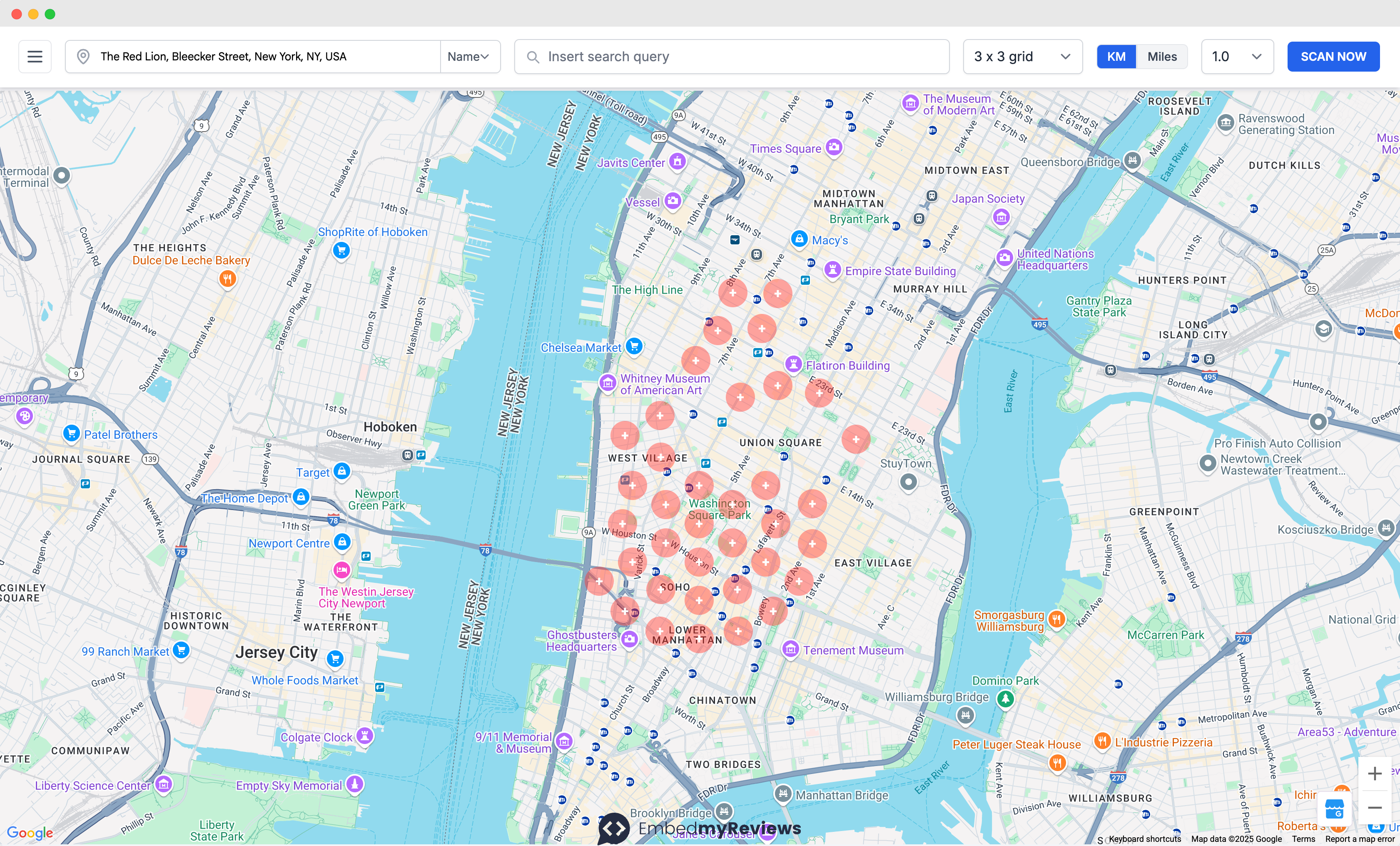Click the Vessel marker icon
This screenshot has height=846, width=1400.
pyautogui.click(x=673, y=201)
